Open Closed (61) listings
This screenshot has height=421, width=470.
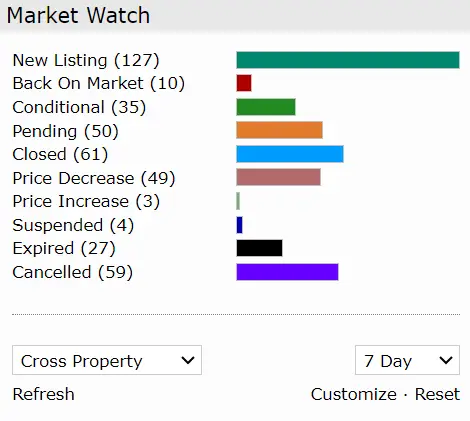60,155
